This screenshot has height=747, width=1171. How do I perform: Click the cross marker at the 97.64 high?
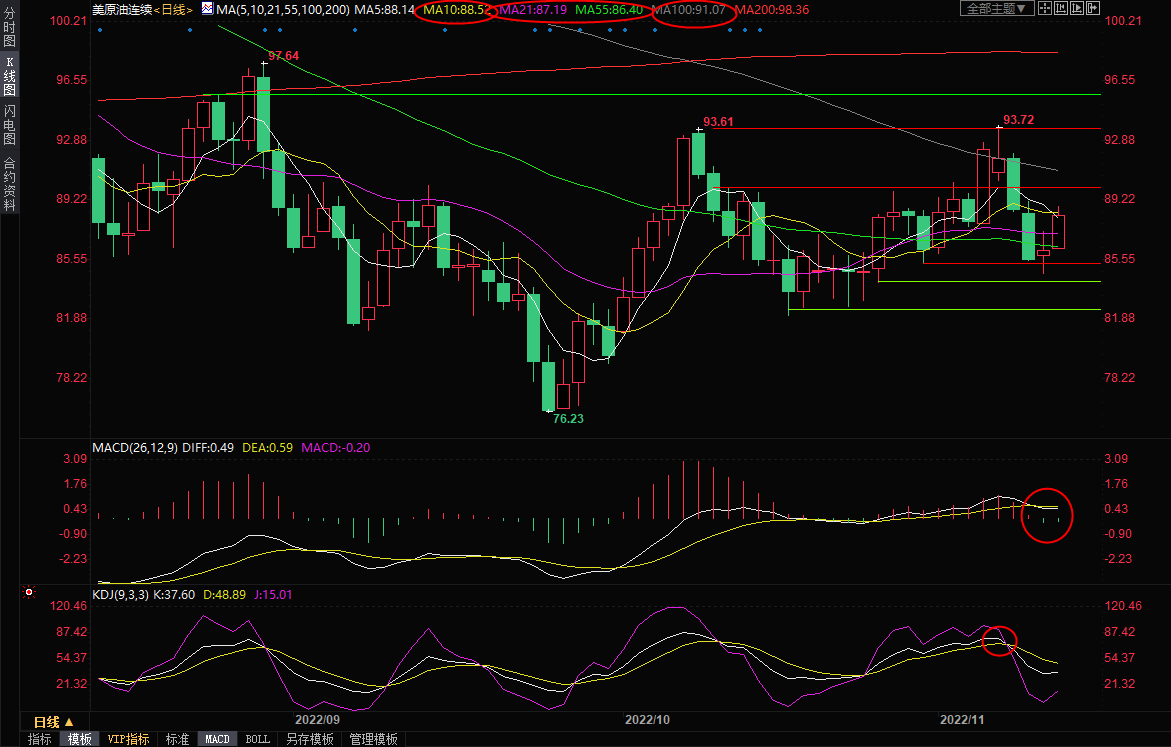coord(264,65)
